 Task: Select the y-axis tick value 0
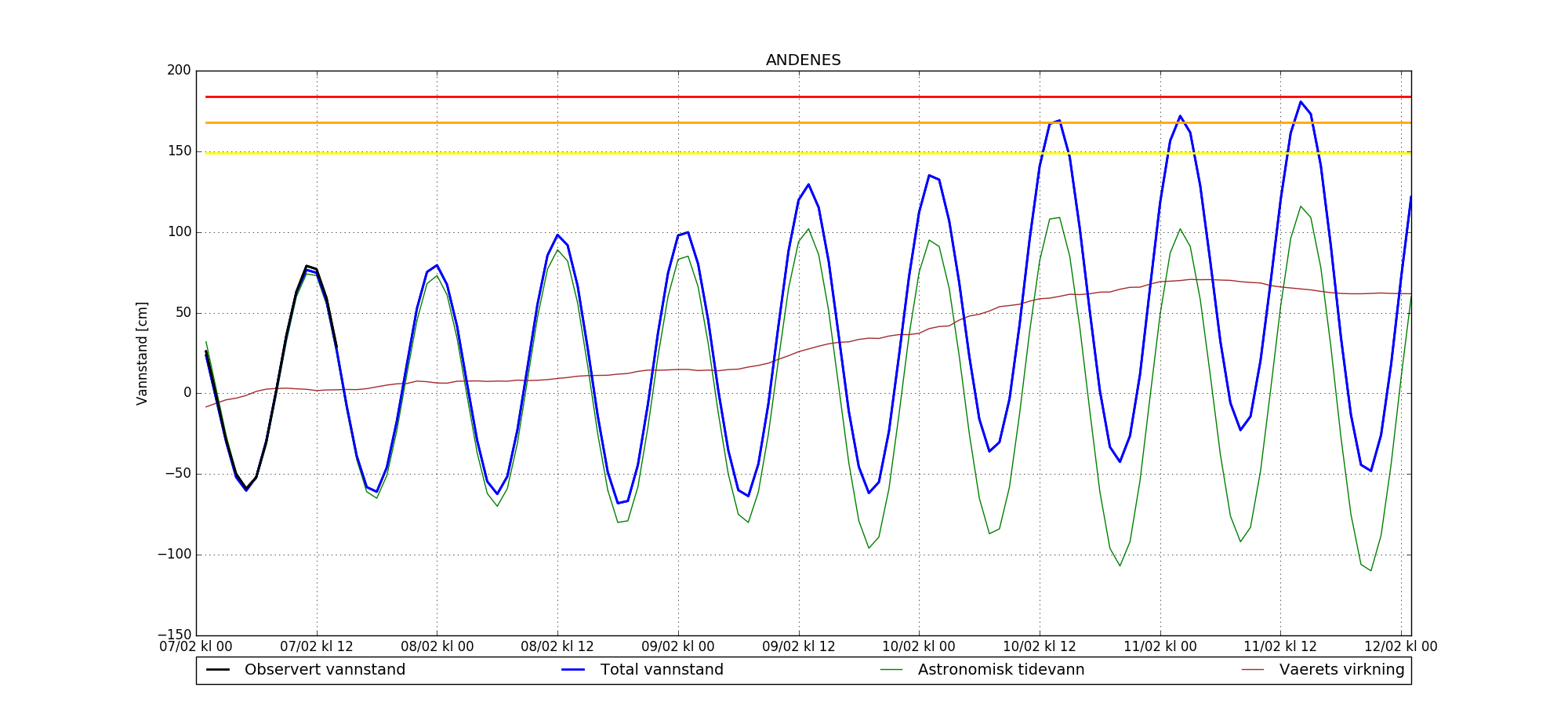coord(187,393)
